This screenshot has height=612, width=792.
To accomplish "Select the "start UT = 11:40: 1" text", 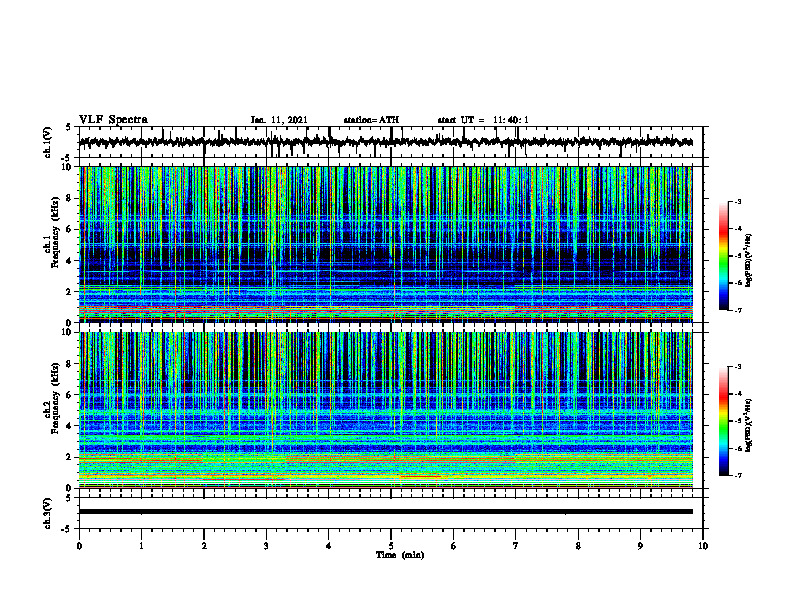I will click(483, 120).
